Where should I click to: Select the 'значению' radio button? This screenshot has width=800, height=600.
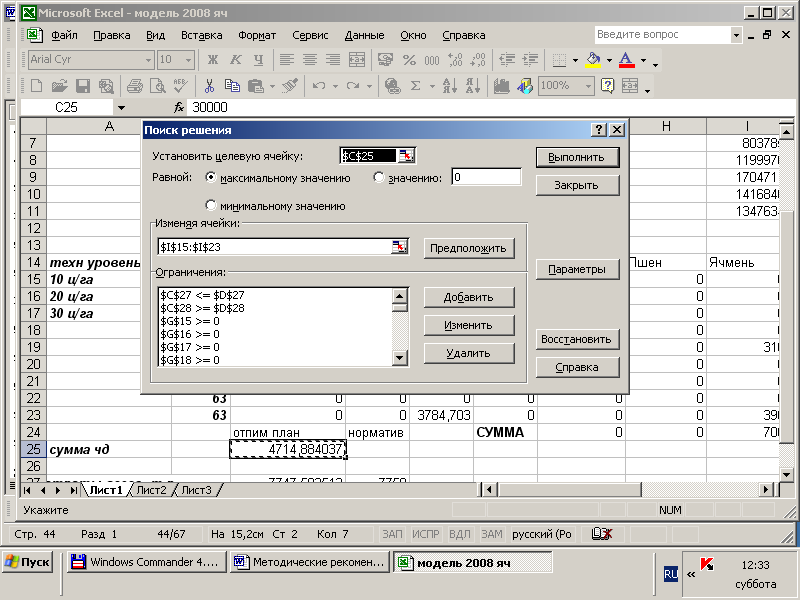point(379,178)
